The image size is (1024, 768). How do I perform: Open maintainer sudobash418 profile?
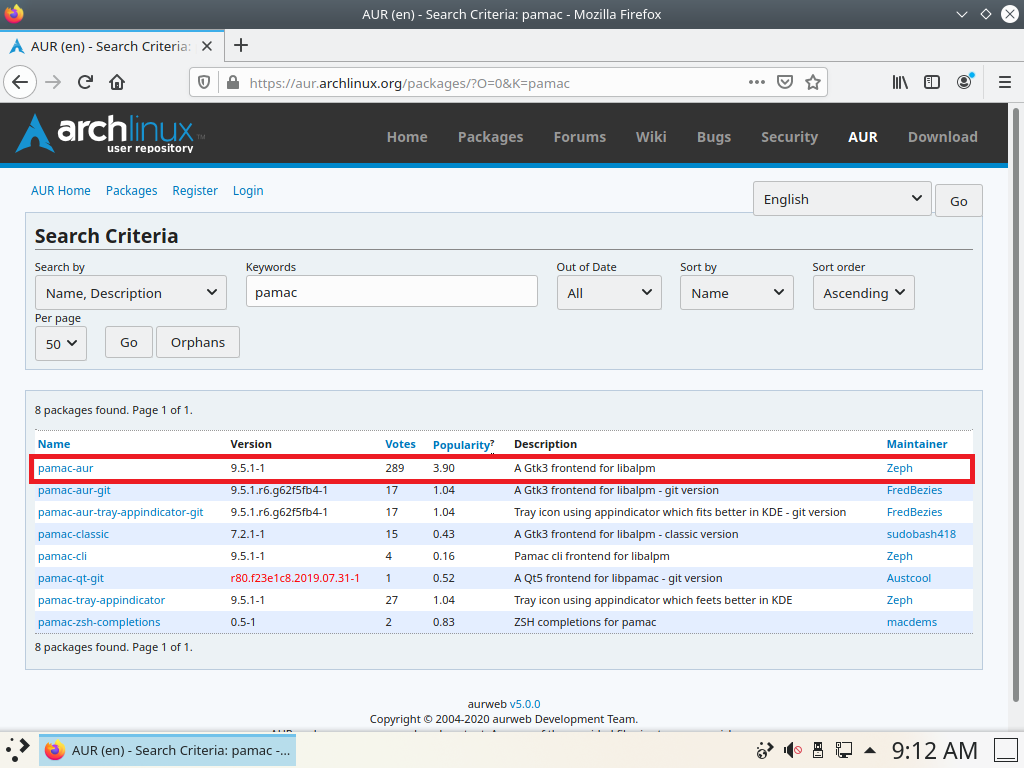[921, 534]
